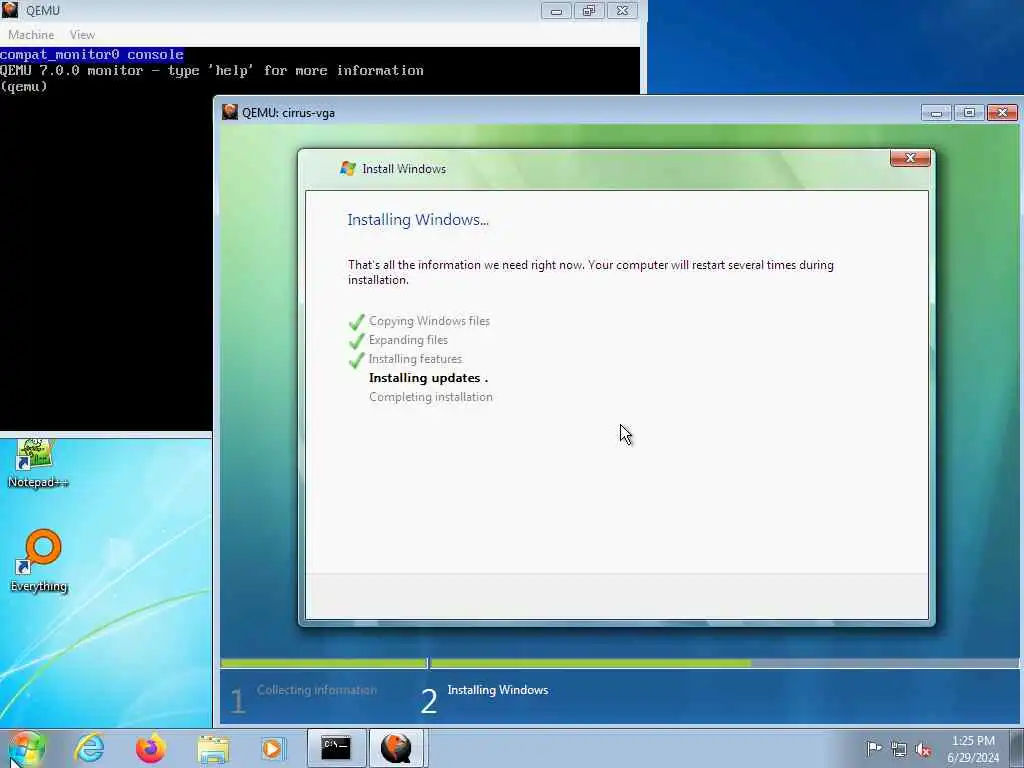Close the QEMU cirrus-vga window
The image size is (1024, 768).
pyautogui.click(x=1002, y=113)
